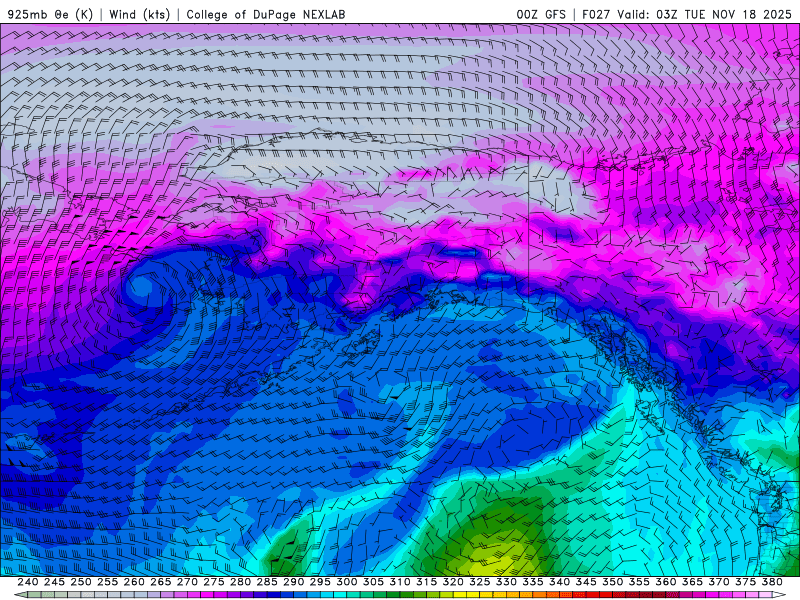Click the 380 color scale label
Screen dimensions: 800x600
point(772,582)
